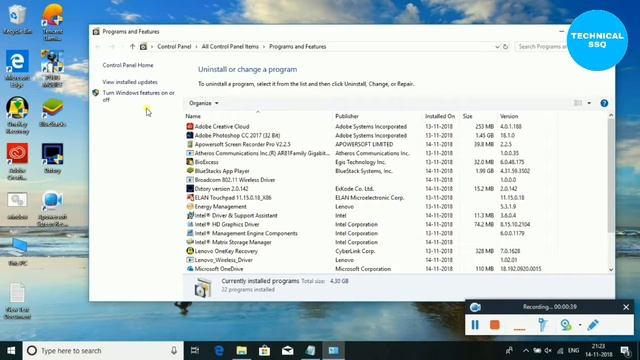
Task: Select Apowersoft Screen Recorder Pro entry
Action: (242, 144)
